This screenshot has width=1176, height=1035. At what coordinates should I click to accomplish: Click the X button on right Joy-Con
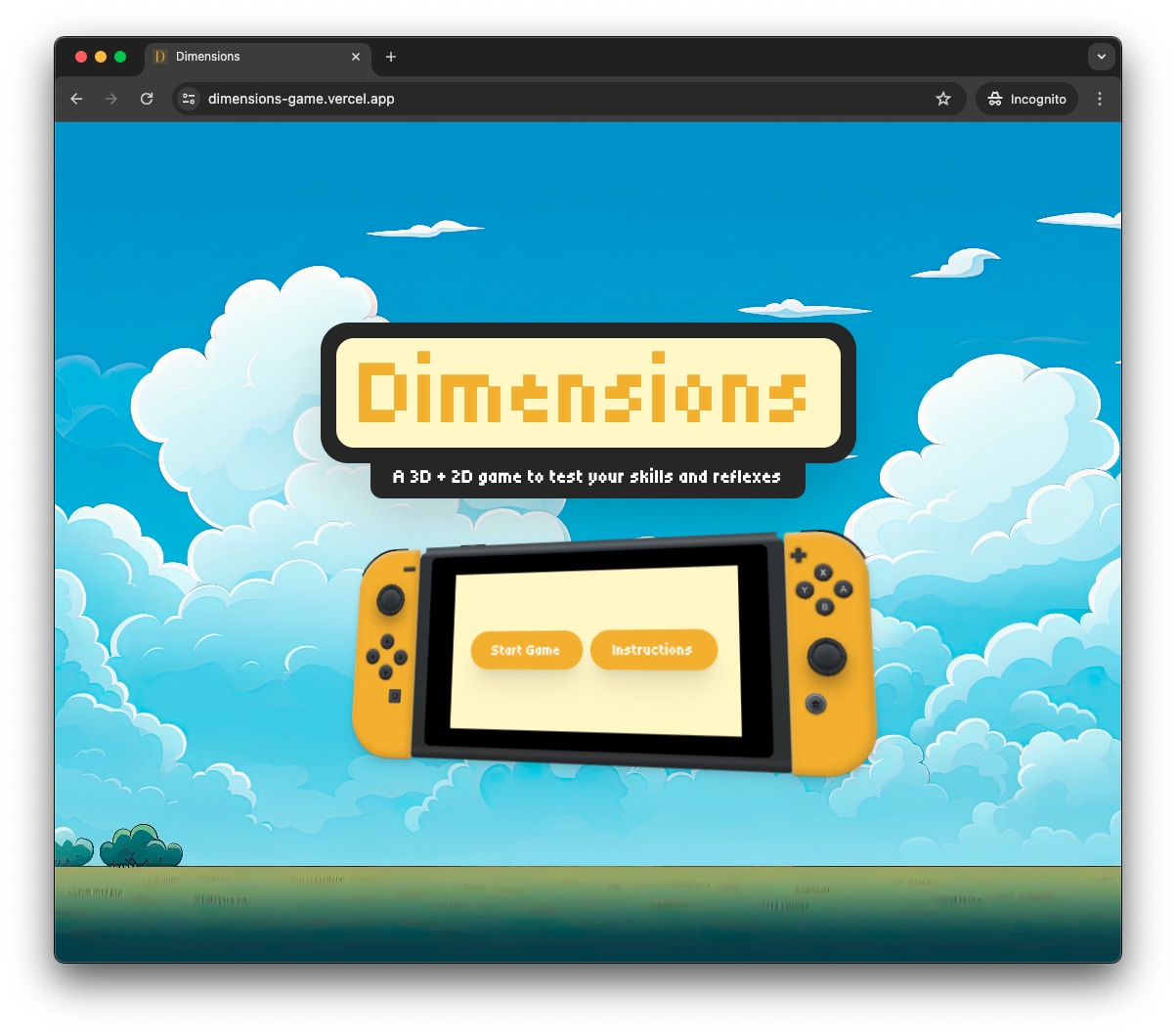pyautogui.click(x=823, y=573)
